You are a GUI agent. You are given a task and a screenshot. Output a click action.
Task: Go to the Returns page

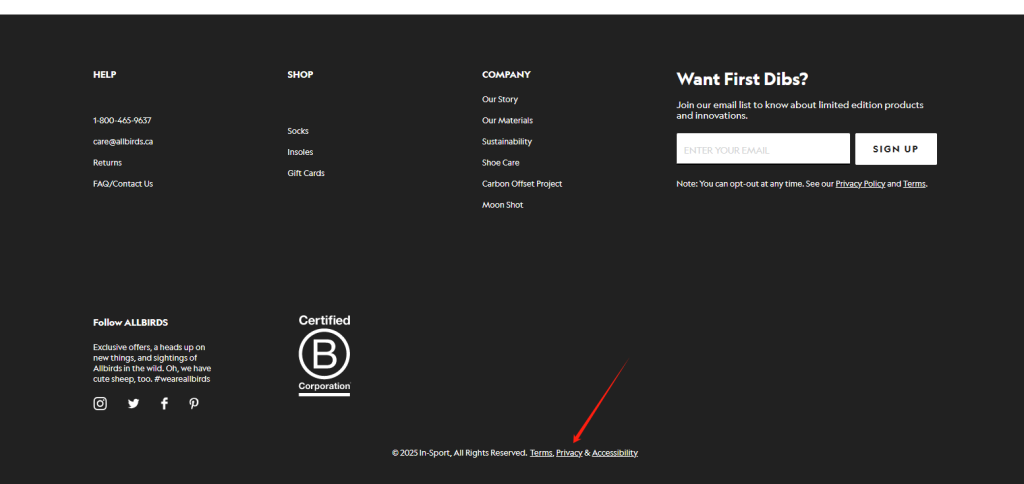point(107,162)
